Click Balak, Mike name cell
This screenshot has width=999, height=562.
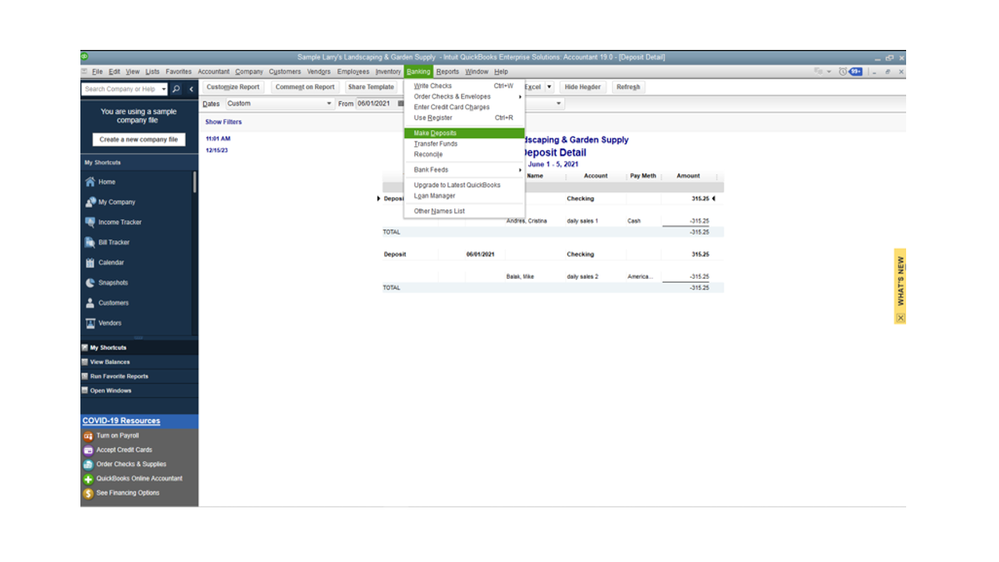[520, 277]
